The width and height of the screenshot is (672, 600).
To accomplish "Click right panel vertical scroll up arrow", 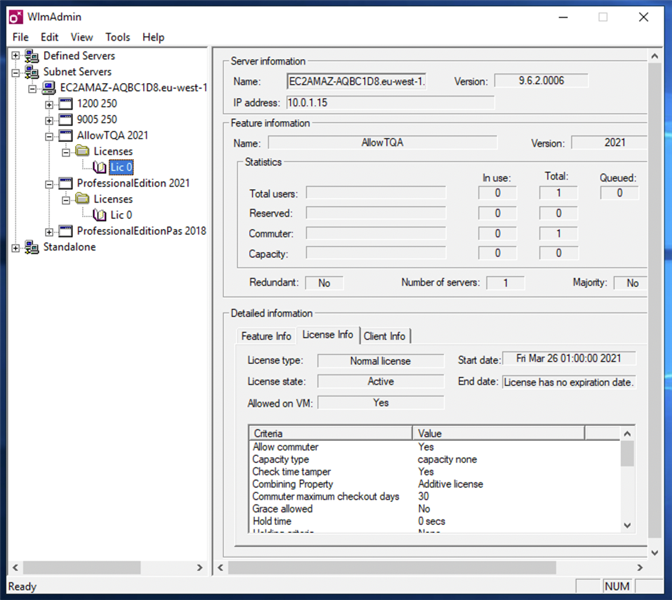I will [x=654, y=56].
